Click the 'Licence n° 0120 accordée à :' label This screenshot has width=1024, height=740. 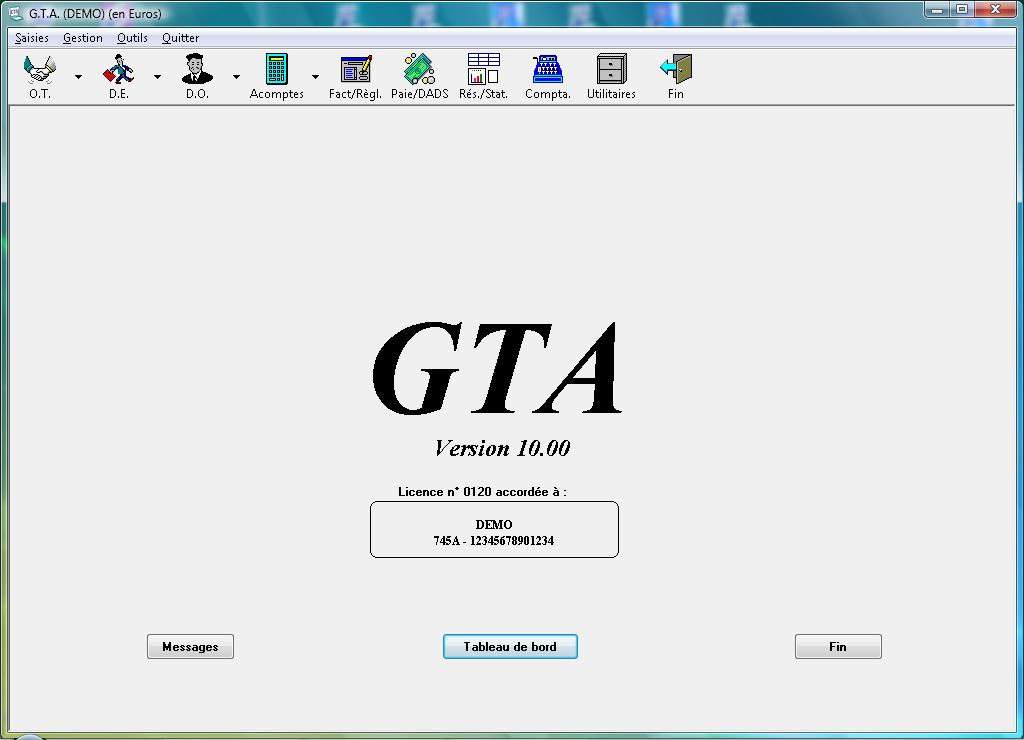click(482, 492)
